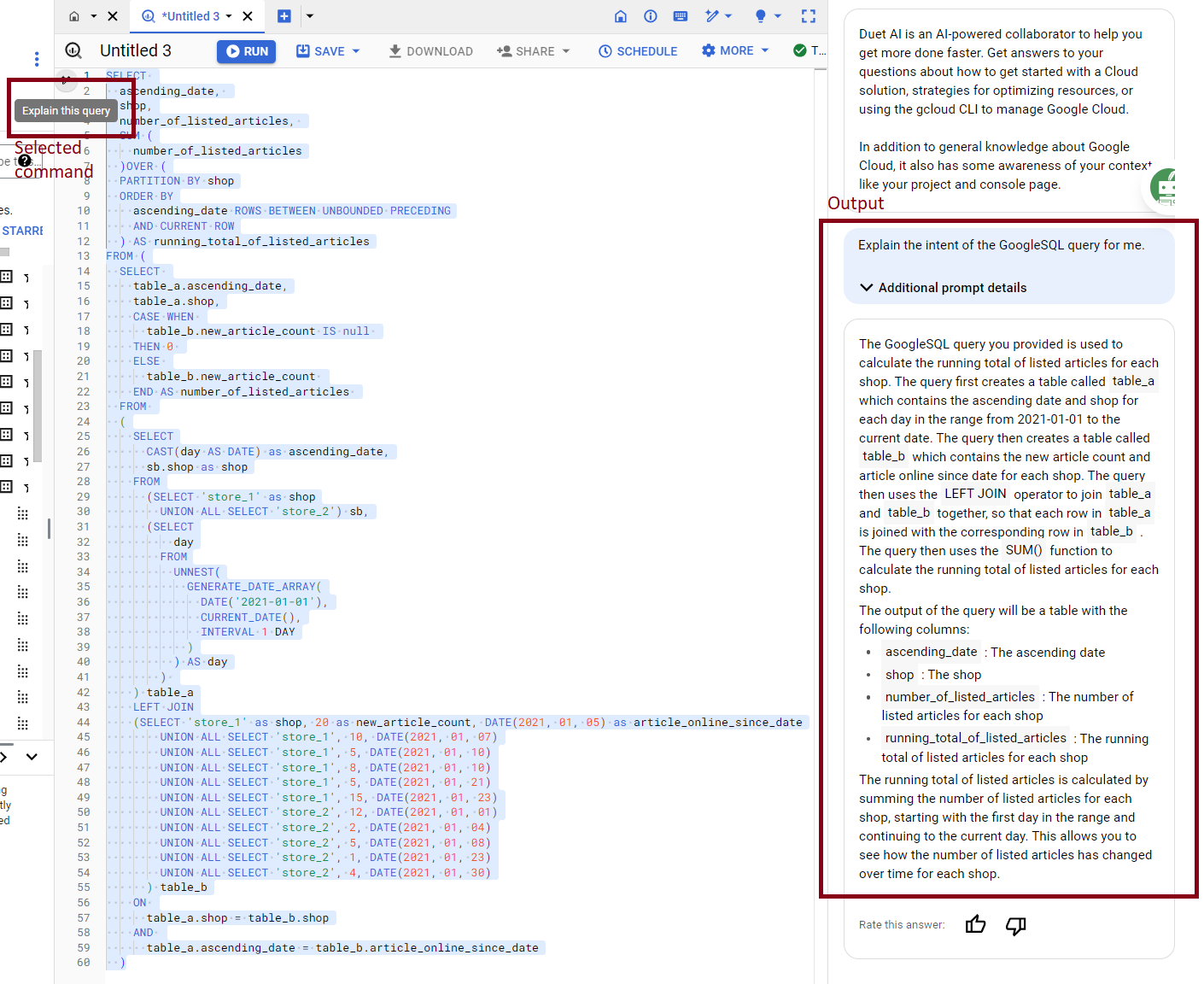
Task: Click the code line "table_a.ascending_date,"
Action: pyautogui.click(x=211, y=286)
